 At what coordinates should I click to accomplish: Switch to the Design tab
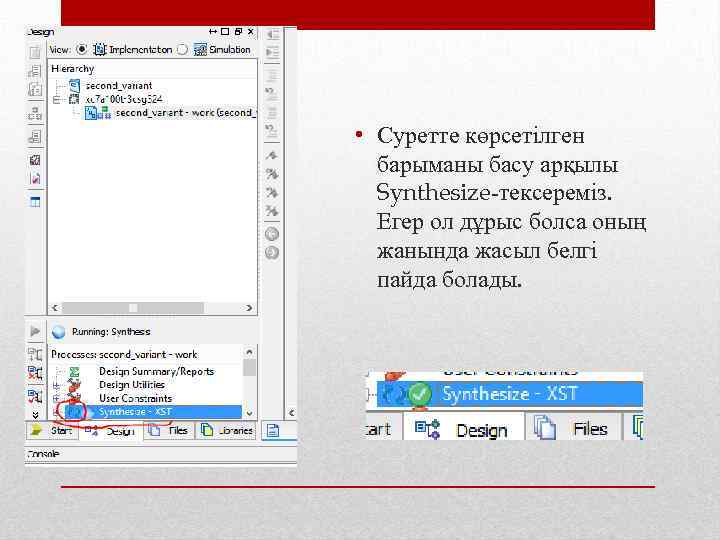(x=111, y=431)
